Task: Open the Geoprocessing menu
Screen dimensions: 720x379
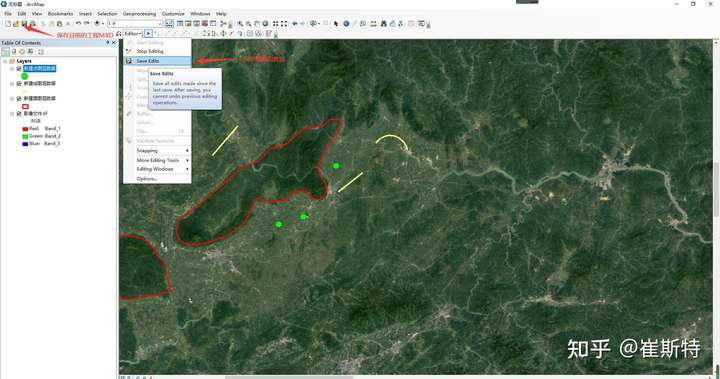Action: (x=139, y=14)
